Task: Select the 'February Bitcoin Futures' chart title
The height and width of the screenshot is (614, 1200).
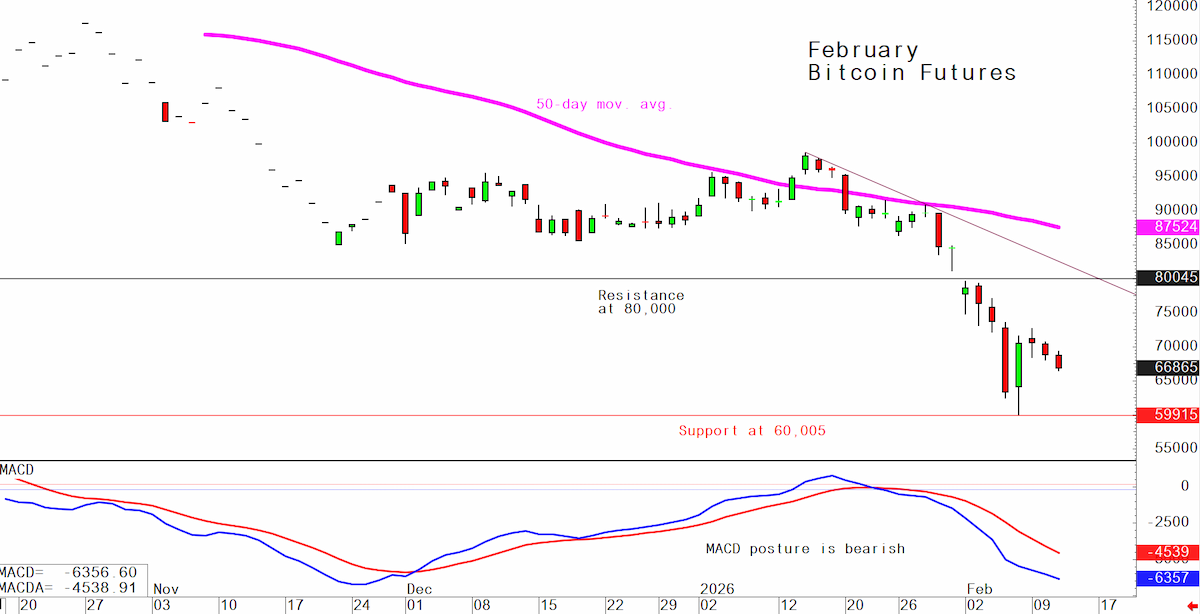Action: coord(911,61)
